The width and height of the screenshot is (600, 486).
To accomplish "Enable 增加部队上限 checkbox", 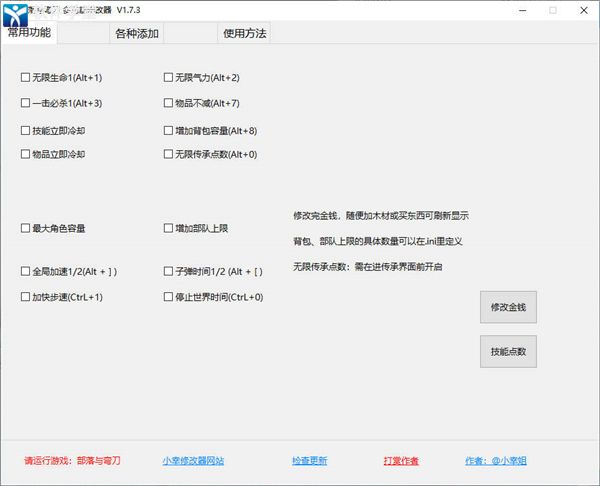I will pyautogui.click(x=168, y=228).
